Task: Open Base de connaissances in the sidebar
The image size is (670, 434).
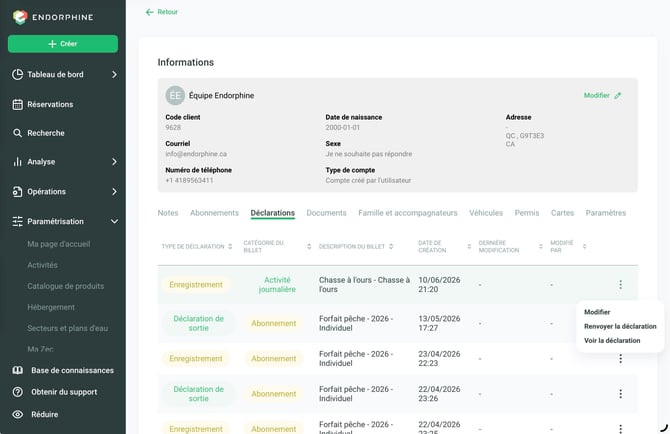Action: coord(72,370)
